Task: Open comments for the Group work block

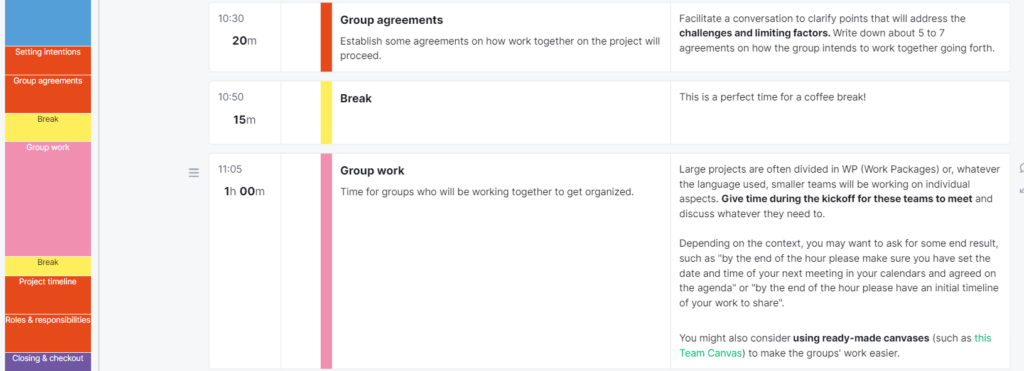Action: click(1021, 169)
